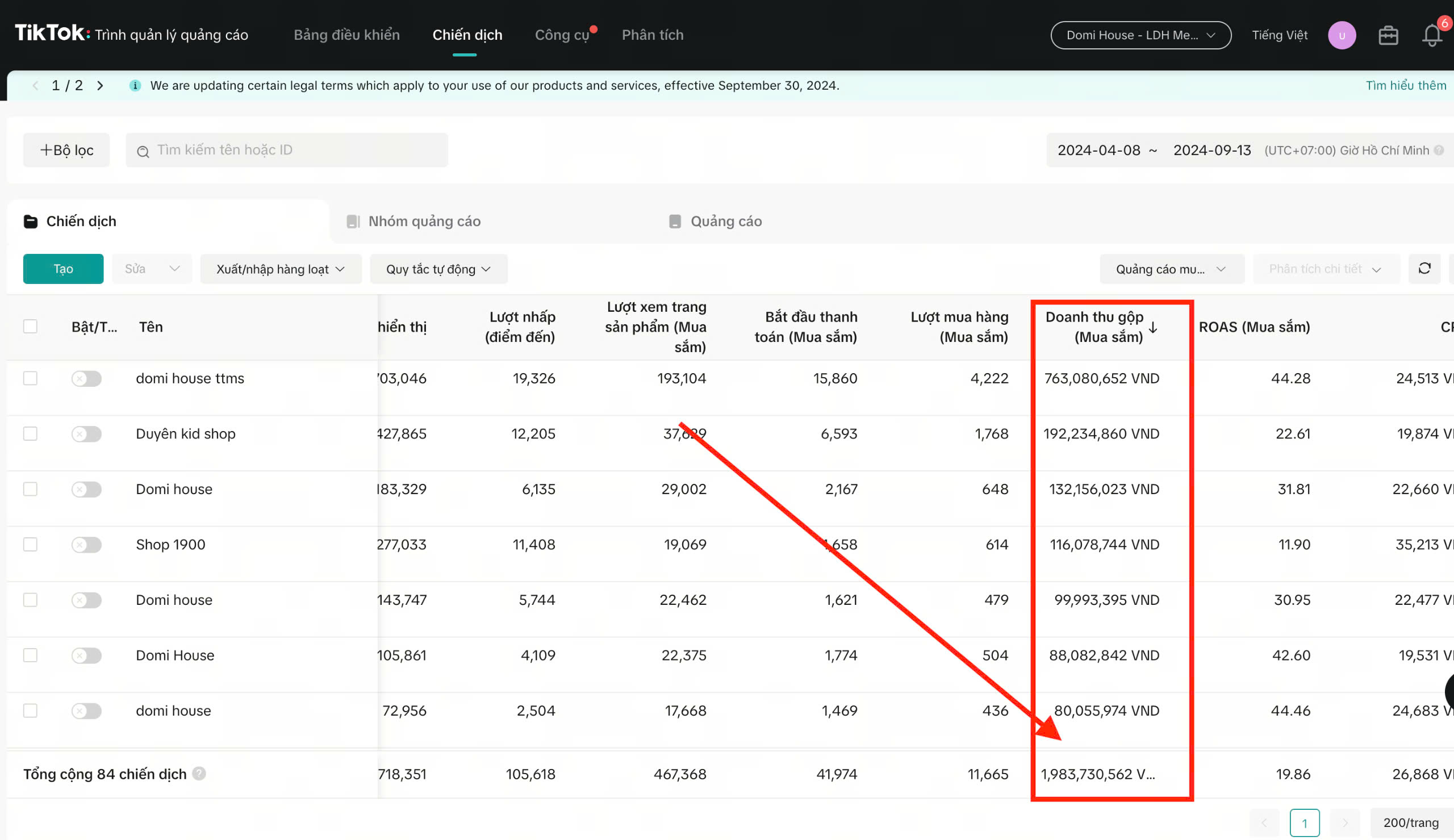
Task: Tick checkbox for domi house ttms
Action: (30, 378)
